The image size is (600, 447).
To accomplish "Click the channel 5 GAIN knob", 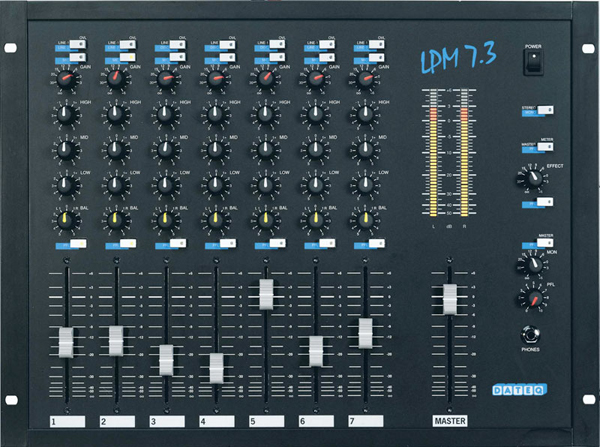I will click(x=265, y=79).
